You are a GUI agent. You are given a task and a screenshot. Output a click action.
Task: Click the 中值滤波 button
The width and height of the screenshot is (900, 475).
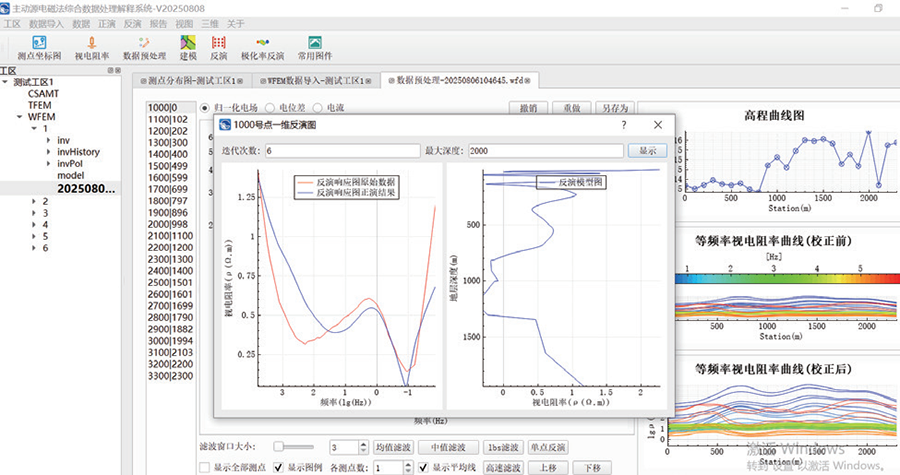(x=442, y=446)
